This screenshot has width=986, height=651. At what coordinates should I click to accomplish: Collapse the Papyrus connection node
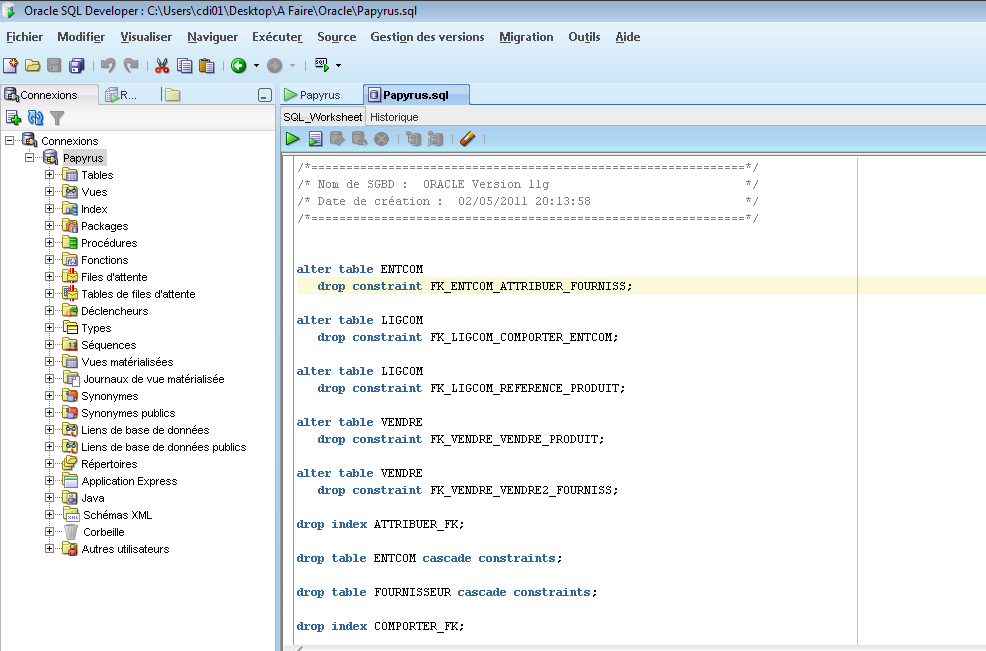30,158
